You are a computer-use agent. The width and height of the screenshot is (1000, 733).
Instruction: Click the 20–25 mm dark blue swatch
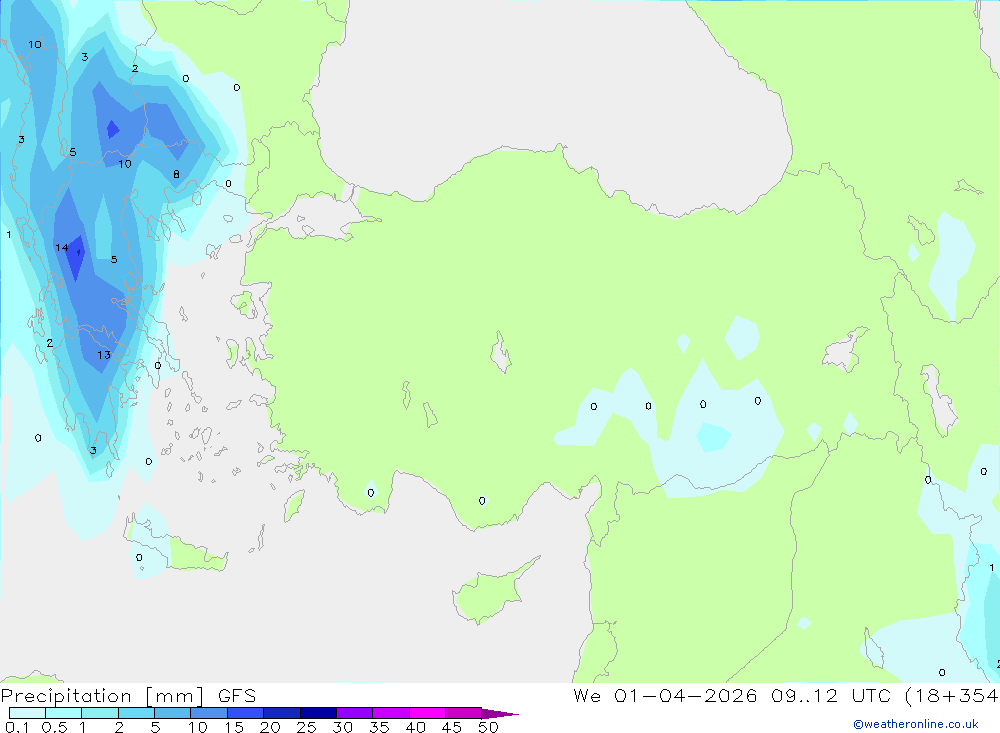click(282, 713)
